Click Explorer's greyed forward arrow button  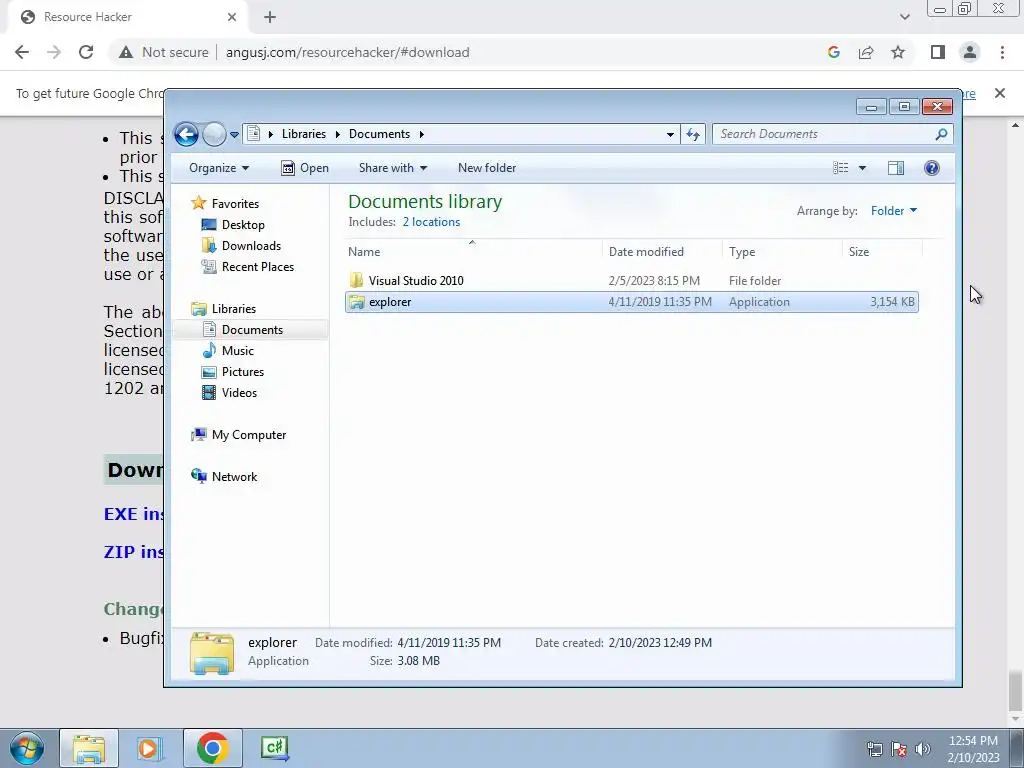coord(214,135)
